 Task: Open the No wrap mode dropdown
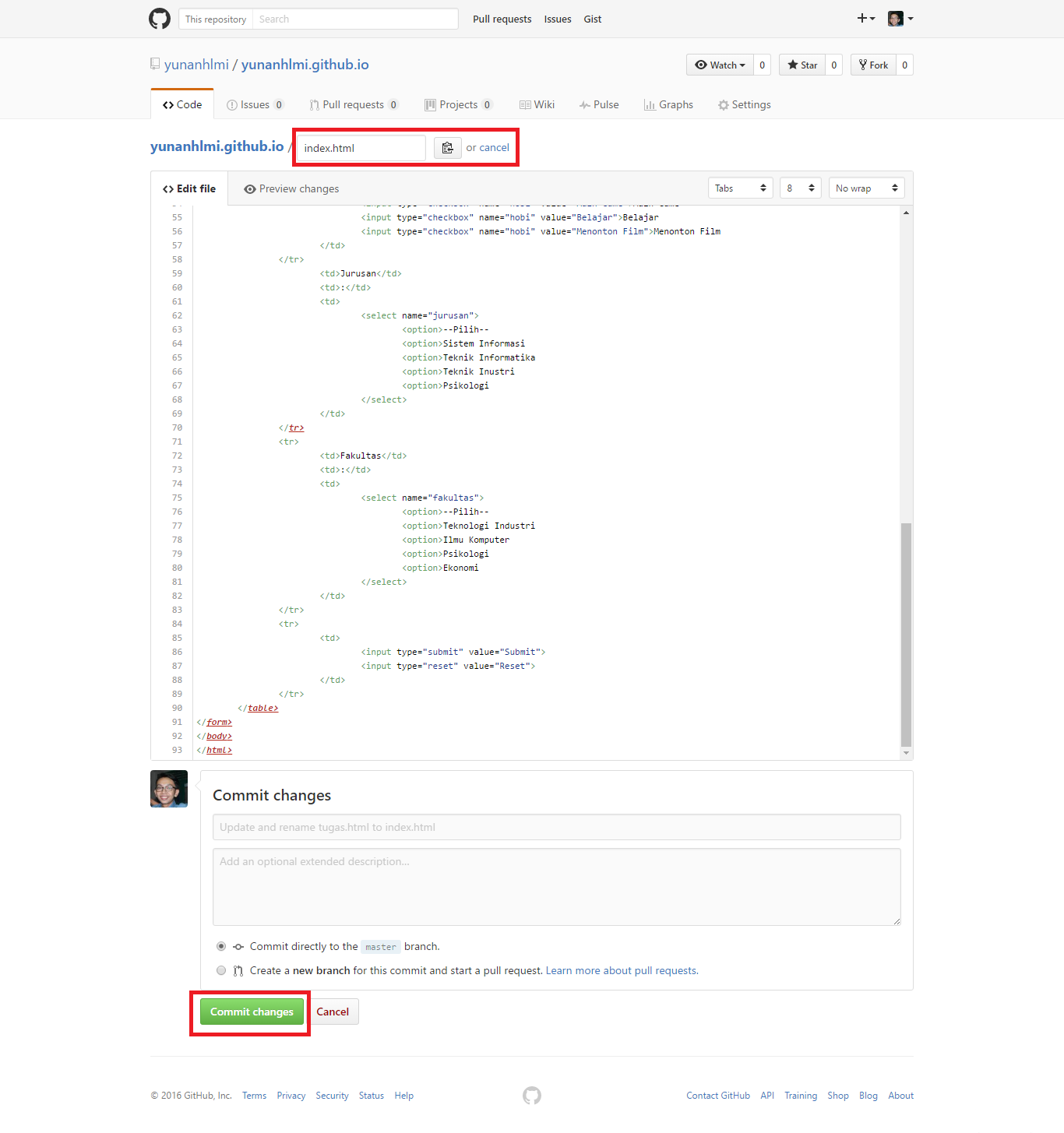(x=866, y=188)
